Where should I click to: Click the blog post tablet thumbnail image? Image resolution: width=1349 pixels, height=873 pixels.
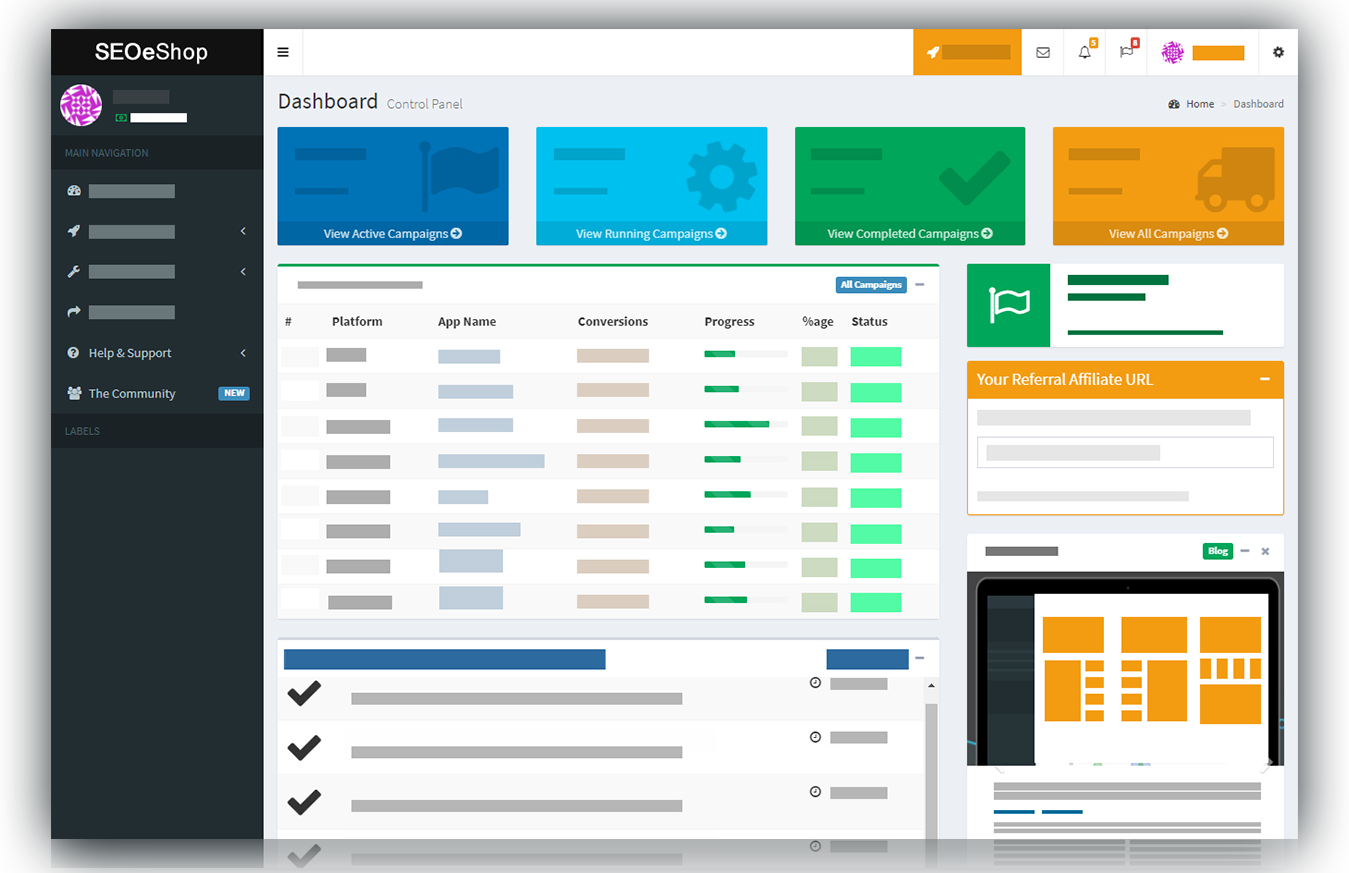point(1125,669)
